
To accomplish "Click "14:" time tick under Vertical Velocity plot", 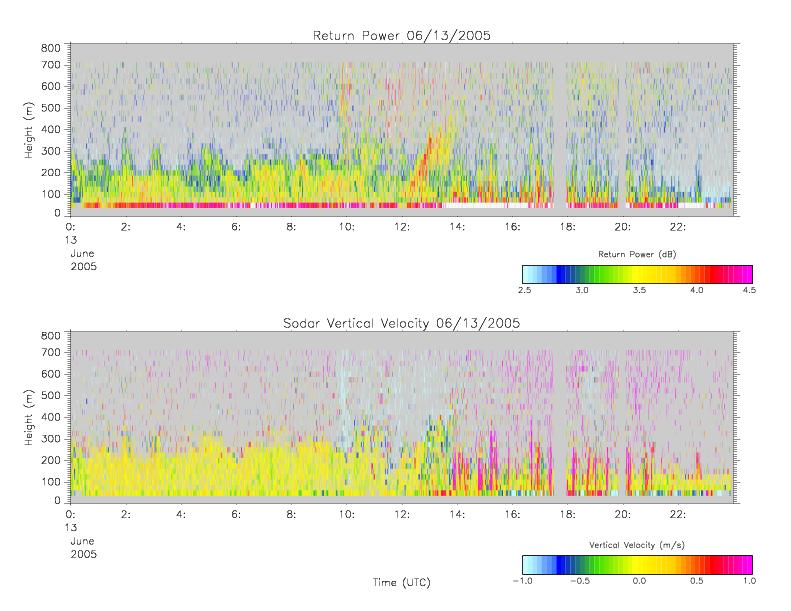I will pyautogui.click(x=457, y=515).
